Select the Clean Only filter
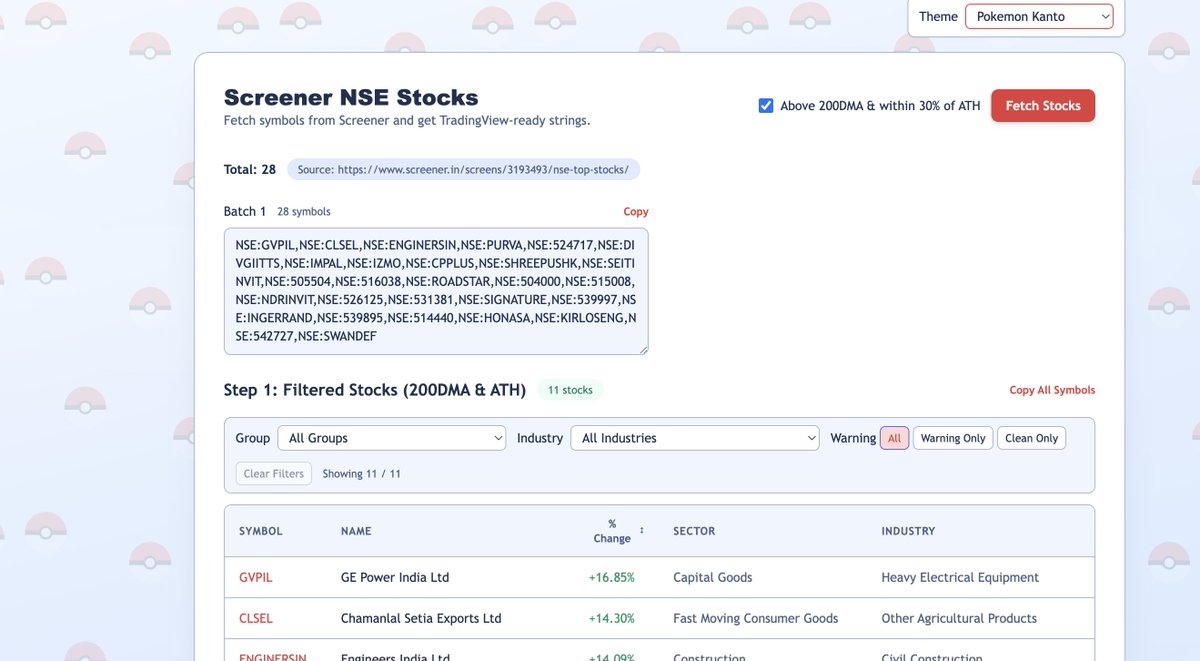 [x=1032, y=438]
